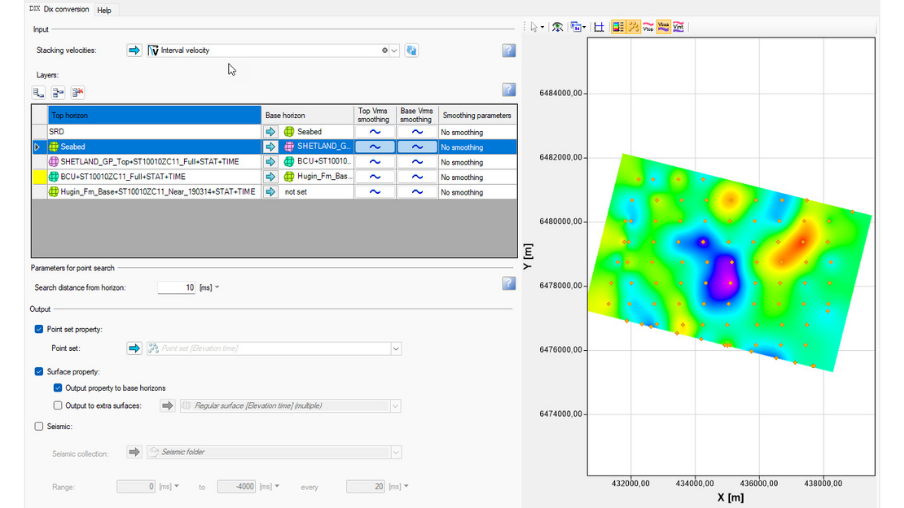Toggle the axis grid icon
The image size is (904, 508).
pos(599,27)
